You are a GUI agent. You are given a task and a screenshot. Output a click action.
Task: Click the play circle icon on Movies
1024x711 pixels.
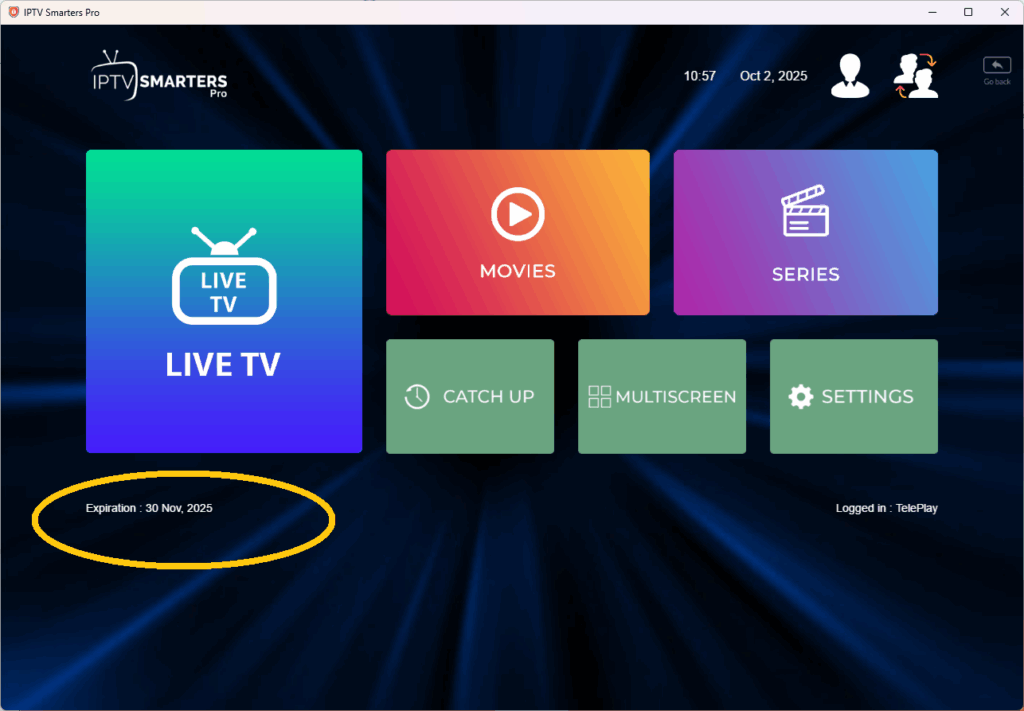(517, 214)
